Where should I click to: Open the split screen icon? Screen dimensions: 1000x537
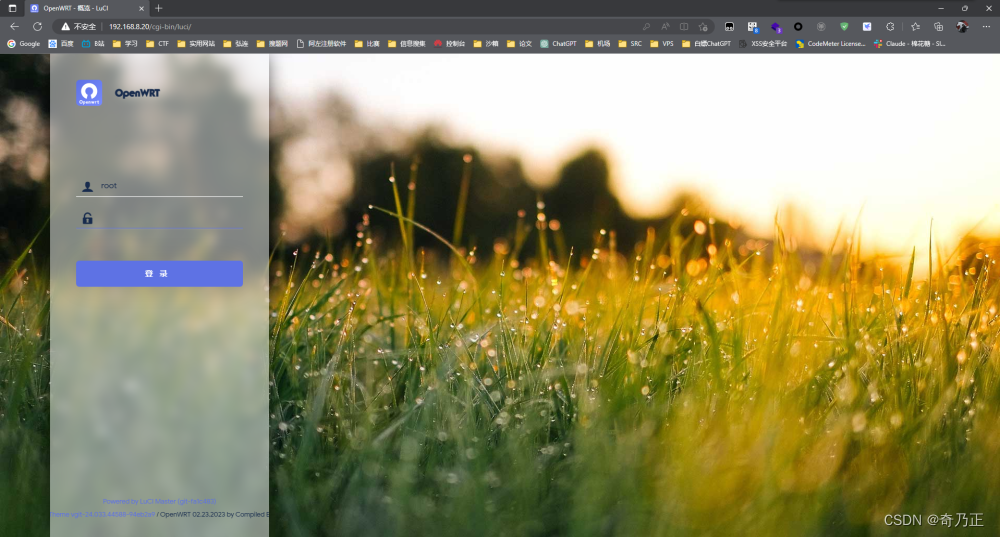point(684,27)
